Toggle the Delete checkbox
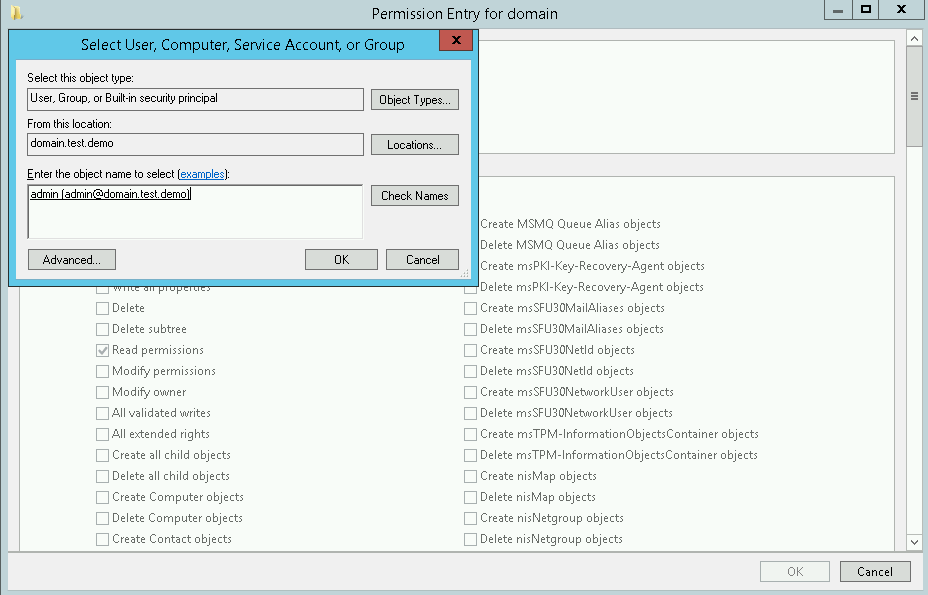Image resolution: width=928 pixels, height=595 pixels. click(102, 308)
